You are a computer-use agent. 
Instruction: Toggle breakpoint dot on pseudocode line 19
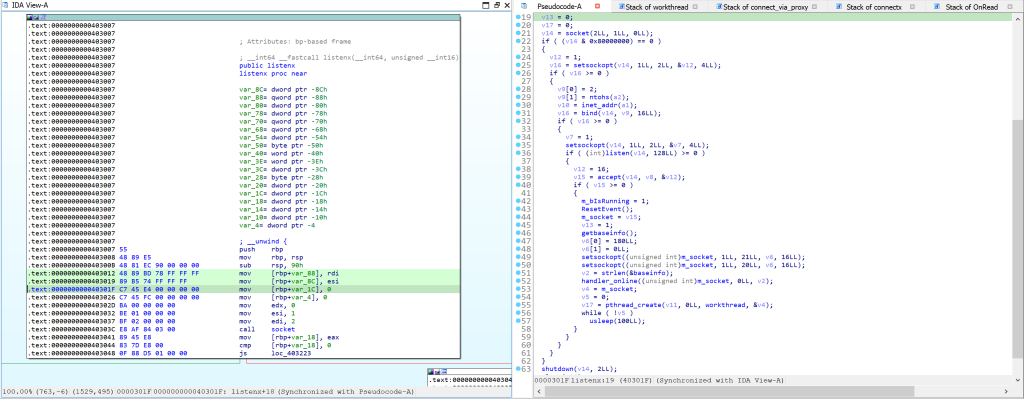tap(519, 16)
